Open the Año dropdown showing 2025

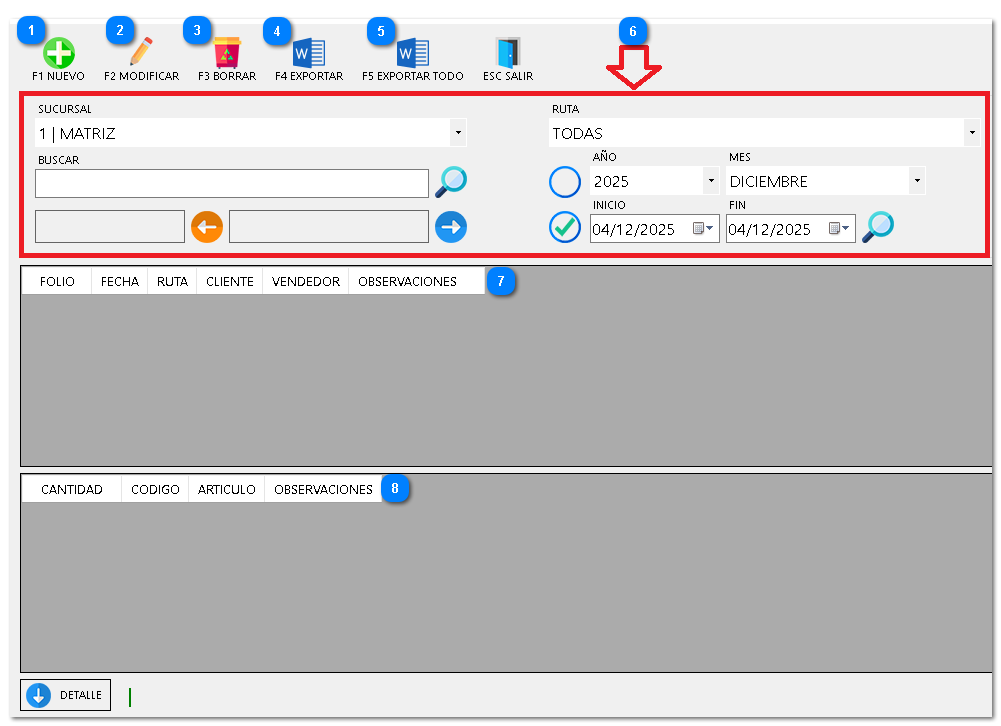click(710, 182)
